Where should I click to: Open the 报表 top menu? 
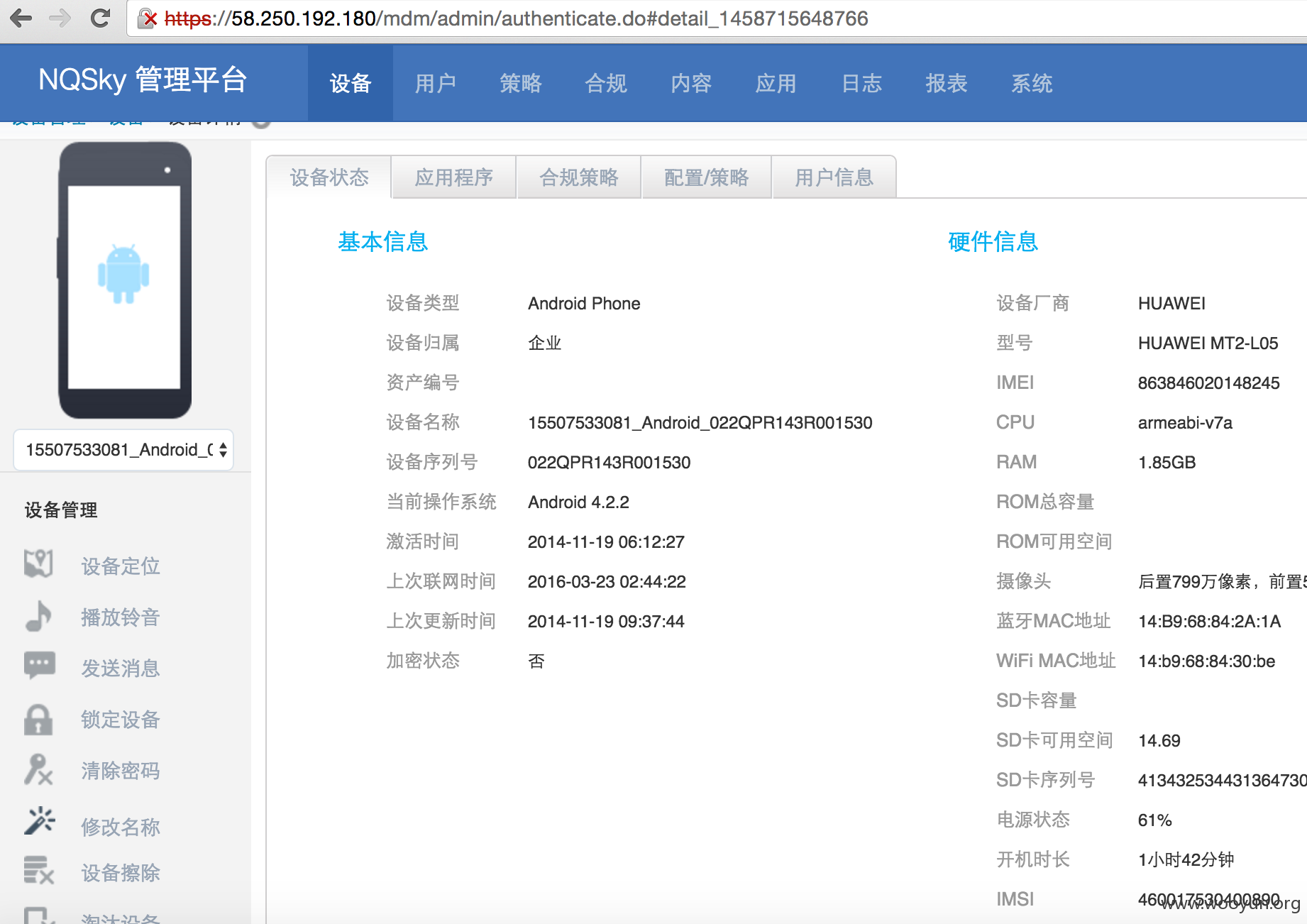[947, 83]
